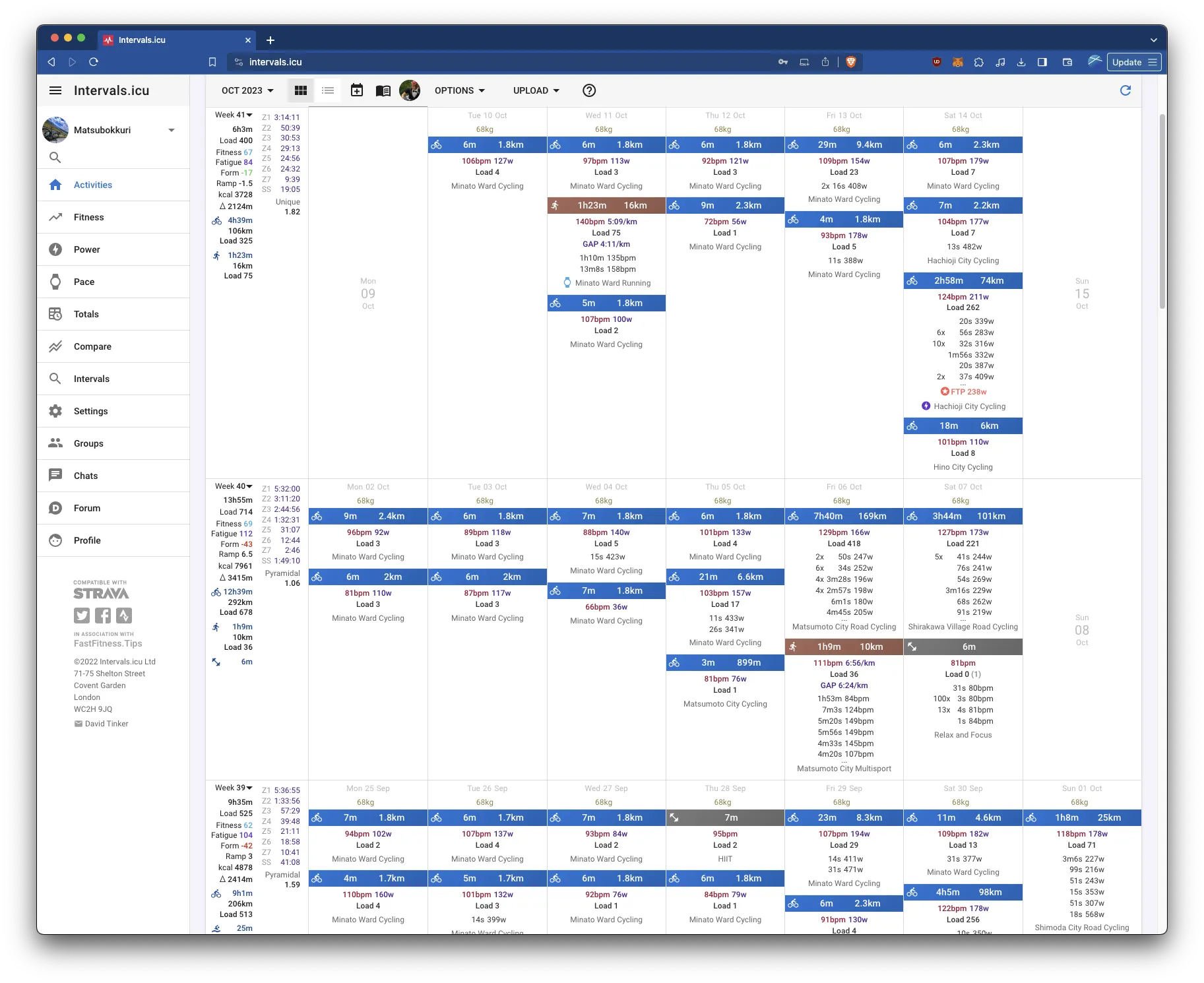Screen dimensions: 1204x983
Task: Expand the Week 41 dropdown
Action: tap(234, 115)
